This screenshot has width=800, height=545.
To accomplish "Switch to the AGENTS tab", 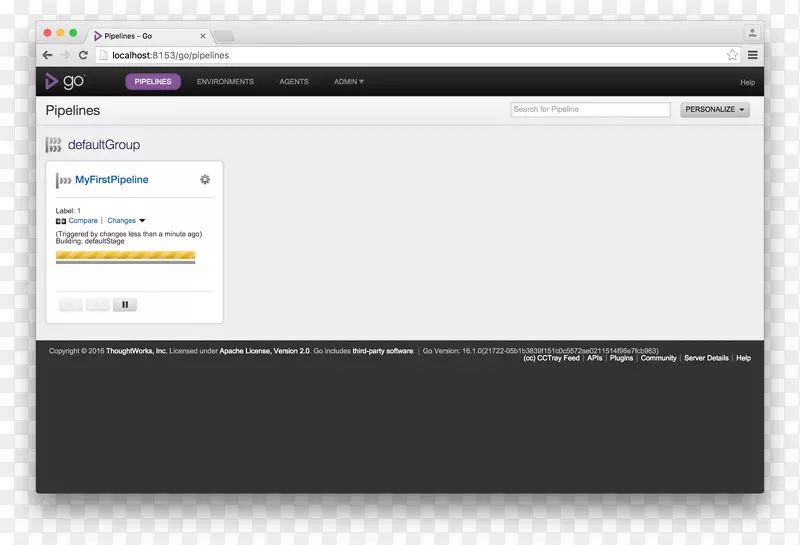I will click(x=294, y=82).
